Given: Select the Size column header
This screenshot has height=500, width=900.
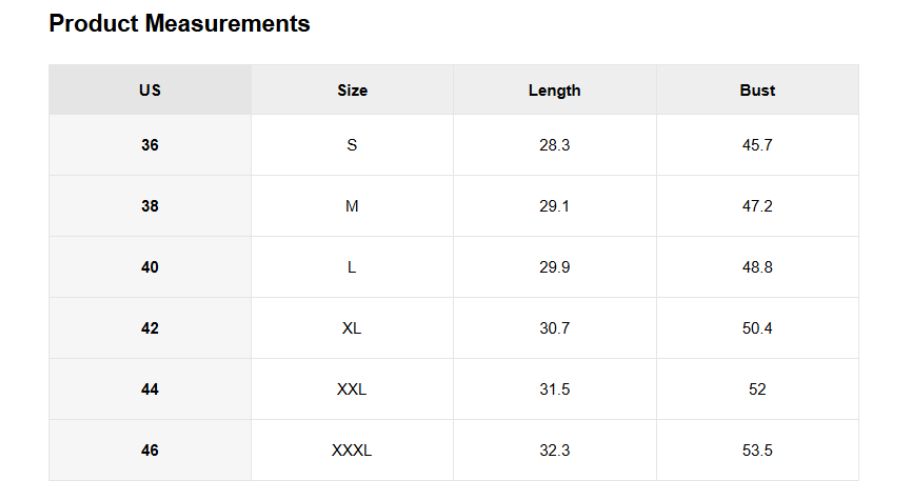Looking at the screenshot, I should click(352, 90).
